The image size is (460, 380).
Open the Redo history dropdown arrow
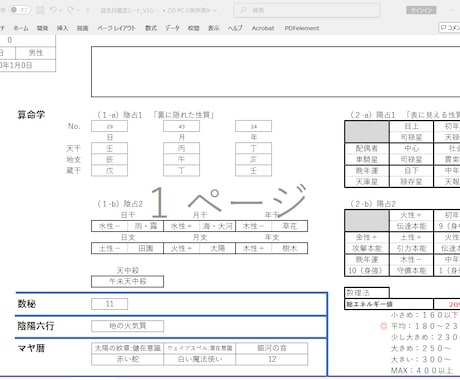tap(78, 11)
